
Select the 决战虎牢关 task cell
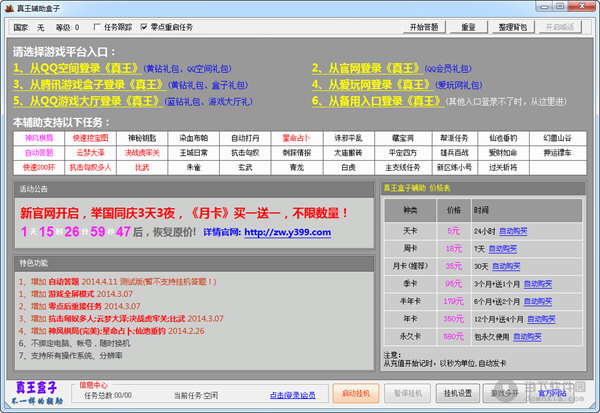point(142,153)
